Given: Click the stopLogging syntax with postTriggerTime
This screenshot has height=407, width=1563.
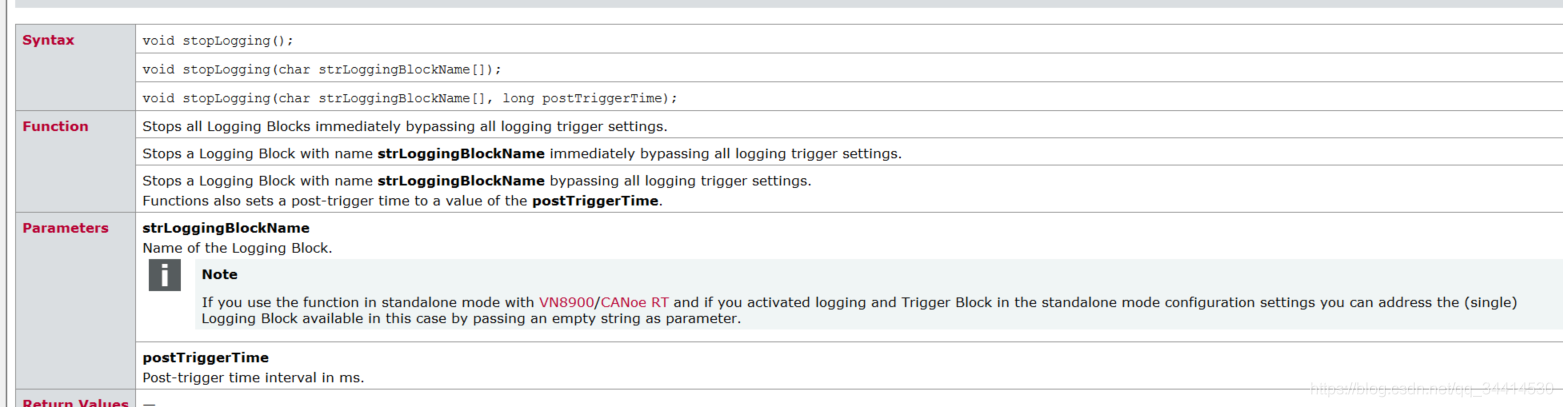Looking at the screenshot, I should 410,98.
